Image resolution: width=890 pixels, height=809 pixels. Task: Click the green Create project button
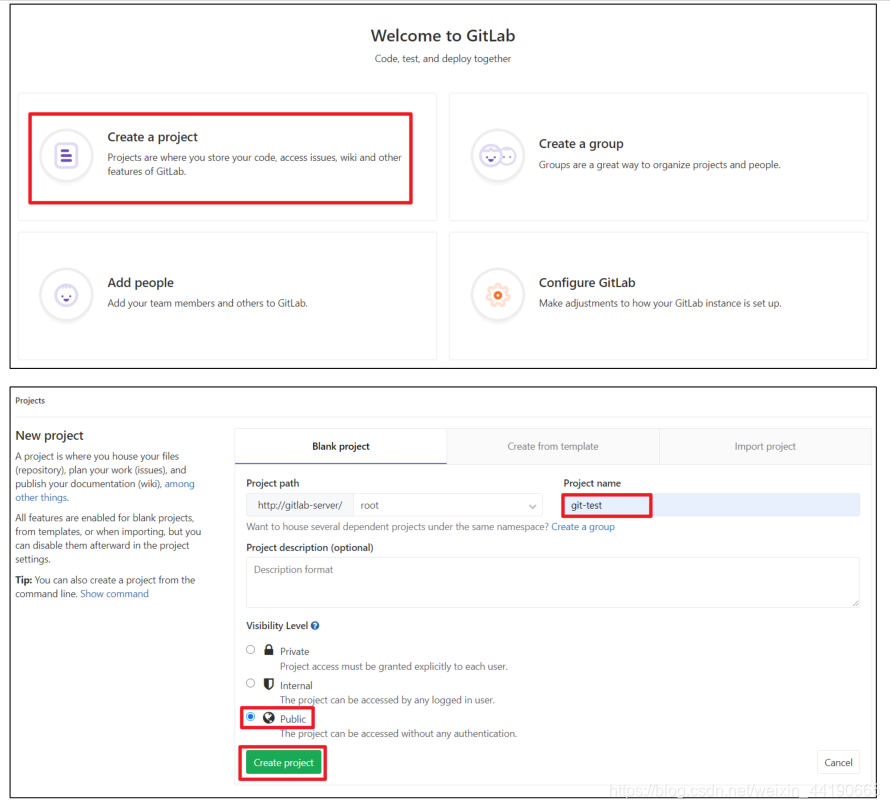(283, 762)
